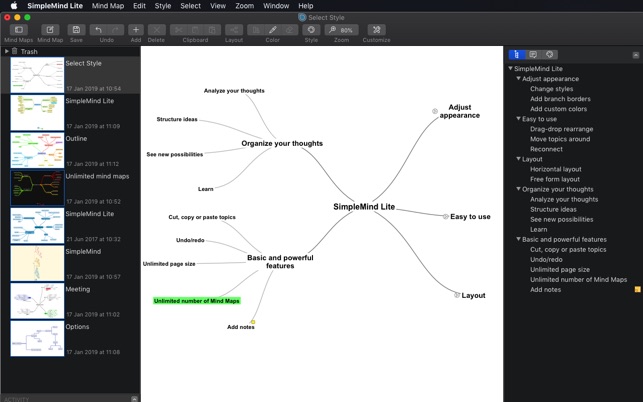The height and width of the screenshot is (402, 643).
Task: Open the Mind Map menu
Action: point(108,6)
